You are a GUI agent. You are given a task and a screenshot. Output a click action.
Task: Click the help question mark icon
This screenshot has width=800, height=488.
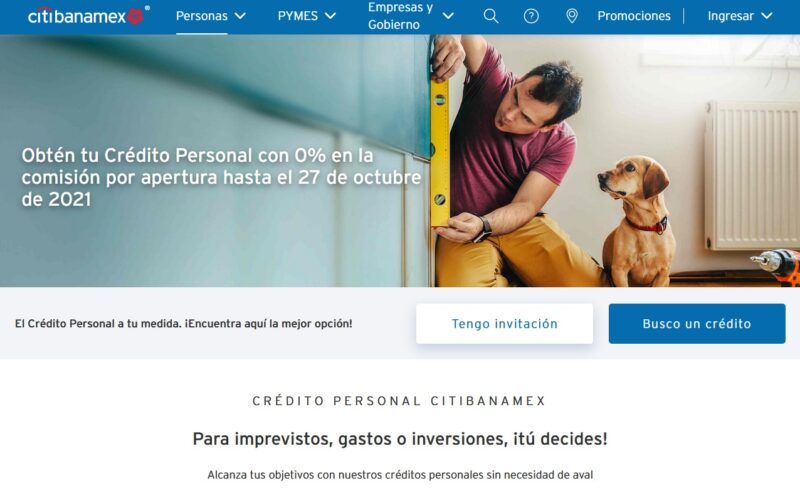[x=531, y=16]
